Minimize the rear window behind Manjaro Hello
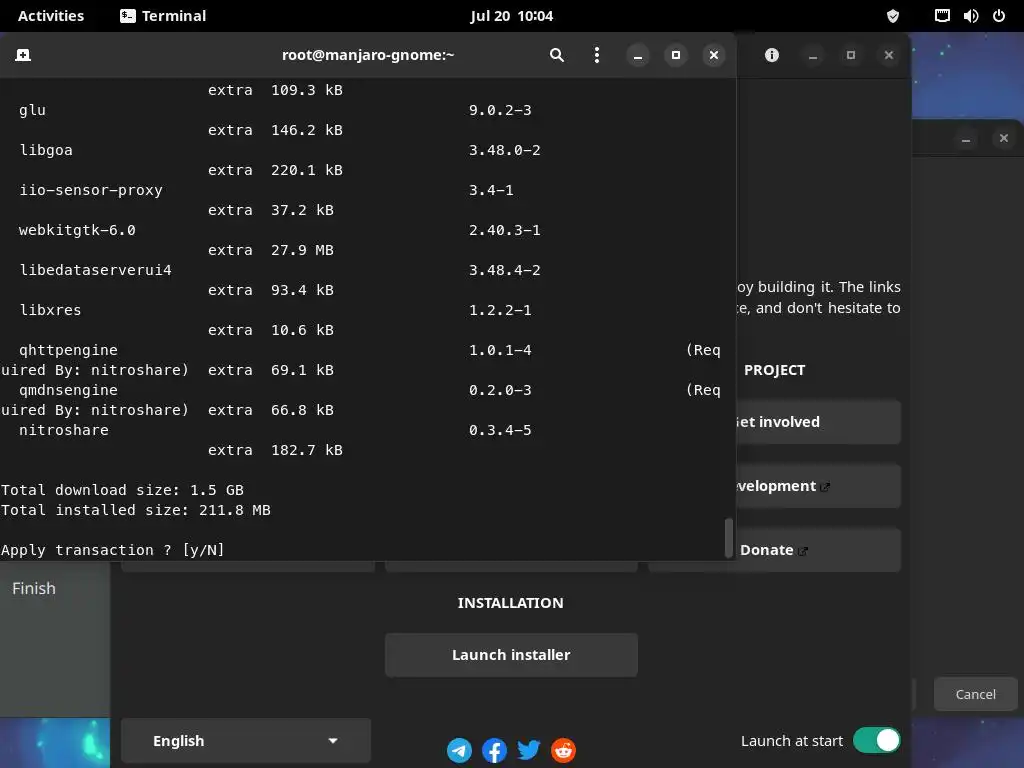 point(966,138)
